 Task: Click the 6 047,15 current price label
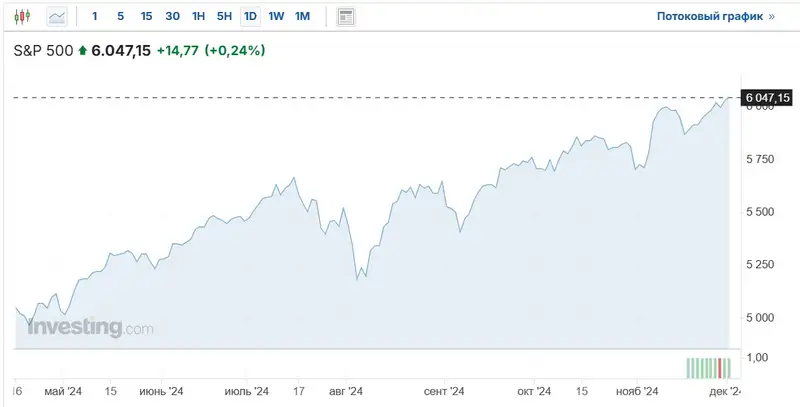pos(766,97)
